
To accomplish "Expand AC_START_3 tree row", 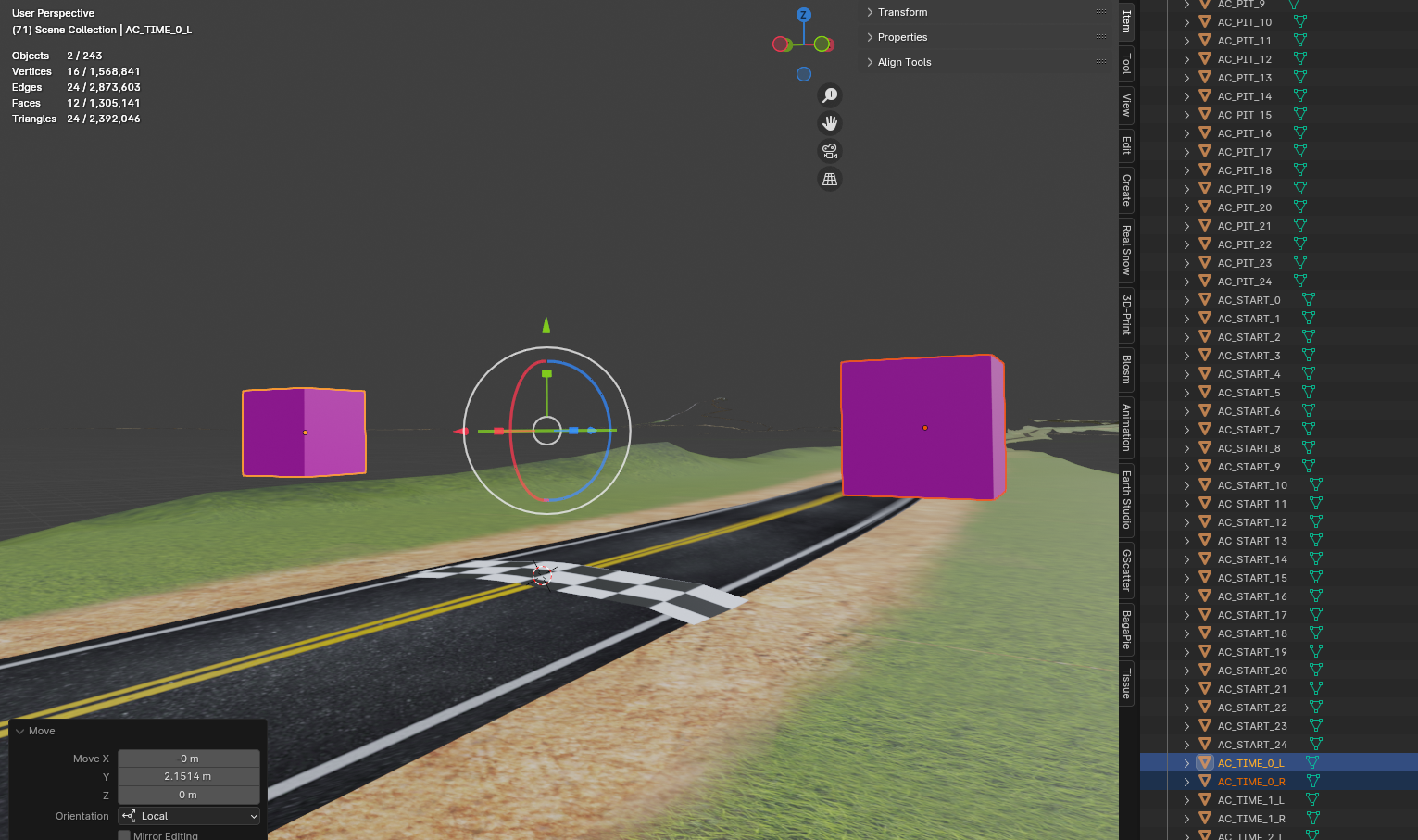I will [1186, 356].
